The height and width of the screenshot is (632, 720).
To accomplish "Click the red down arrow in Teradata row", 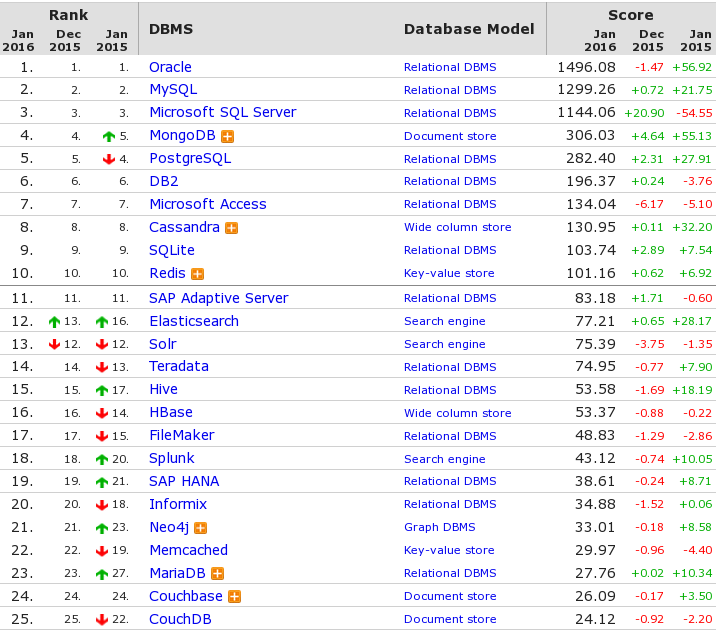I will (102, 367).
